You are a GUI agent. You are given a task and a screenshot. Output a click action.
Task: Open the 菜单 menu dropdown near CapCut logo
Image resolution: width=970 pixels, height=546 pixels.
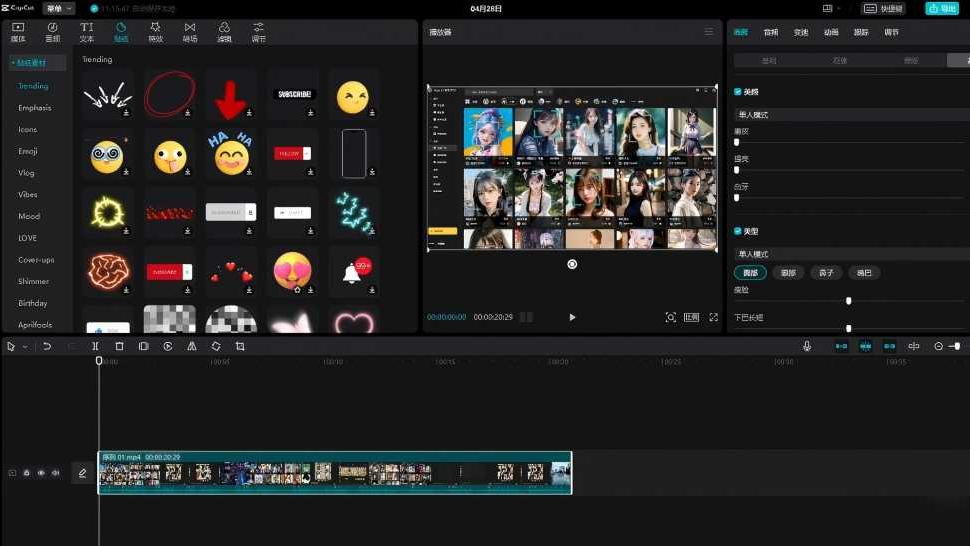click(58, 8)
